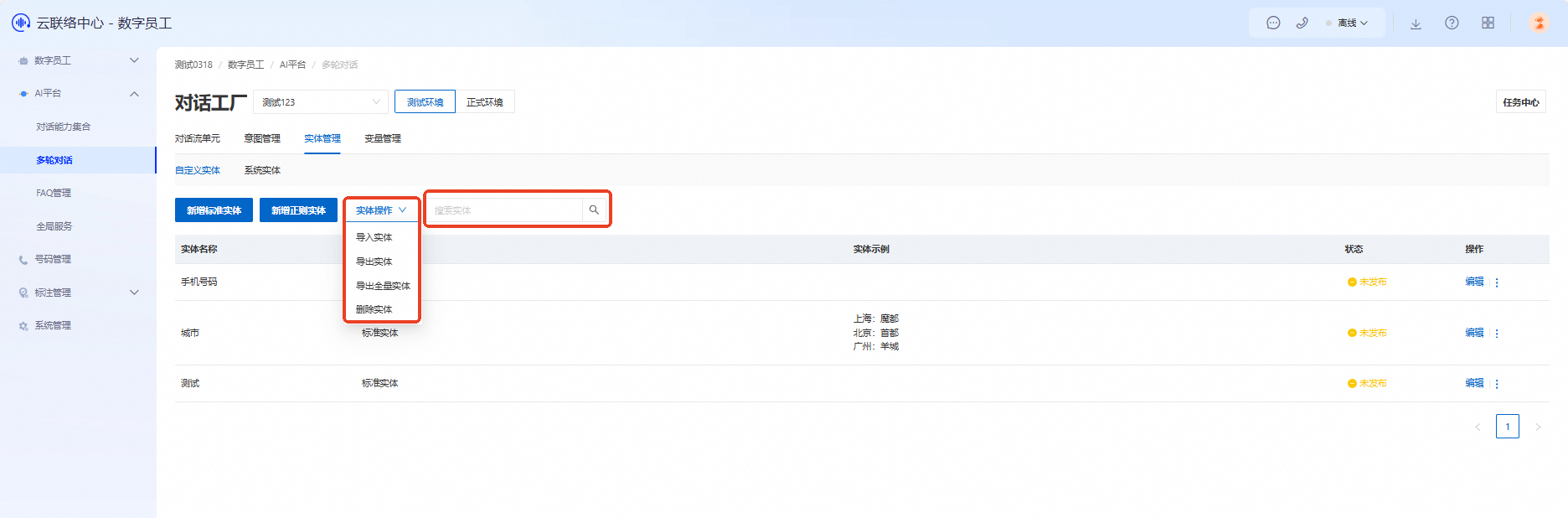1568x518 pixels.
Task: Open 任务中心 button
Action: pyautogui.click(x=1521, y=102)
